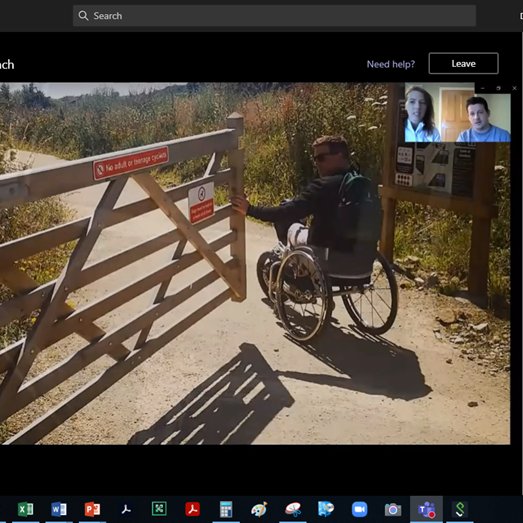Open Calculator from the taskbar
The image size is (523, 523).
226,509
